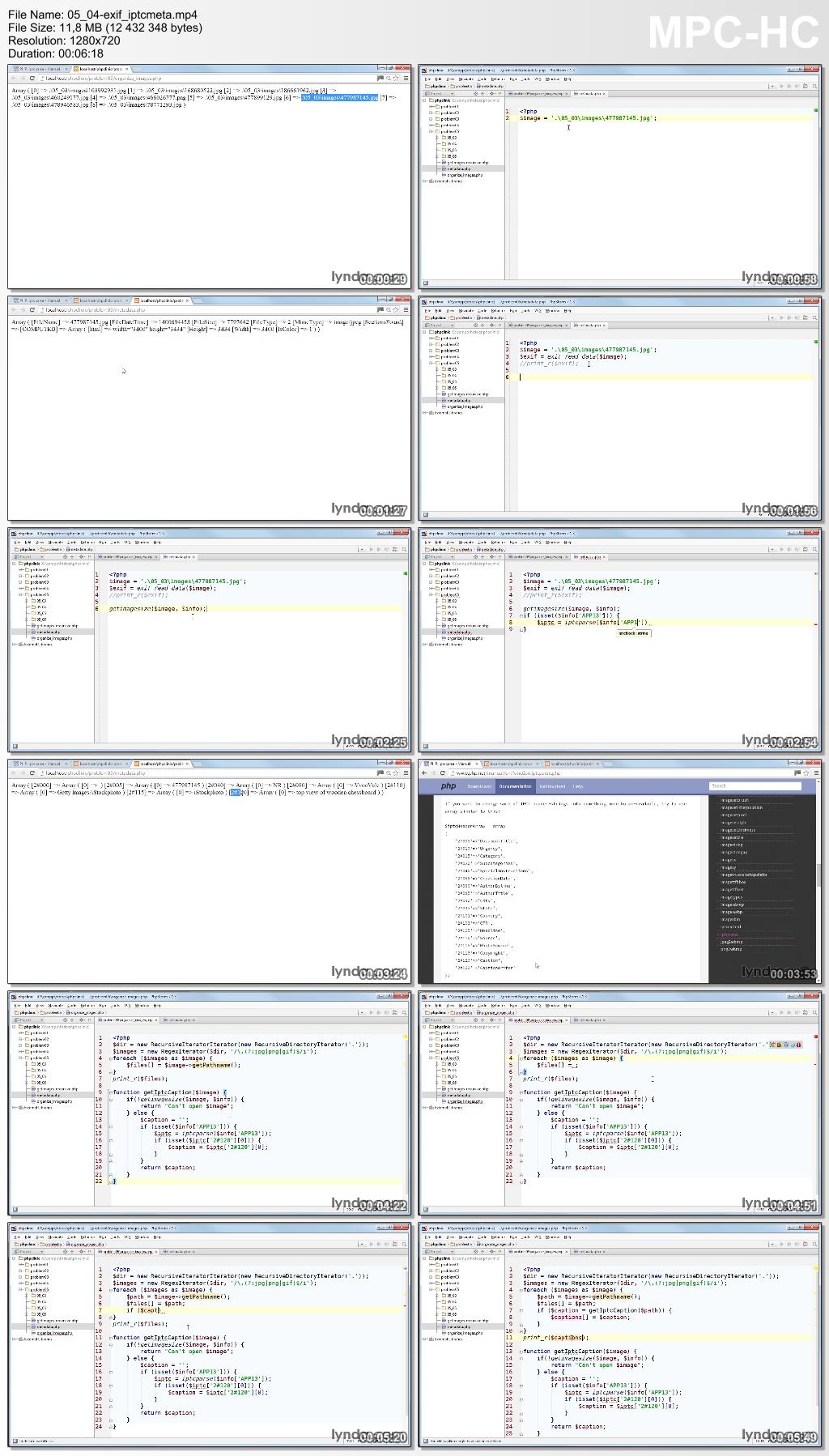Image resolution: width=829 pixels, height=1456 pixels.
Task: Click the reload icon in the 00:00:29 browser frame
Action: [x=32, y=79]
